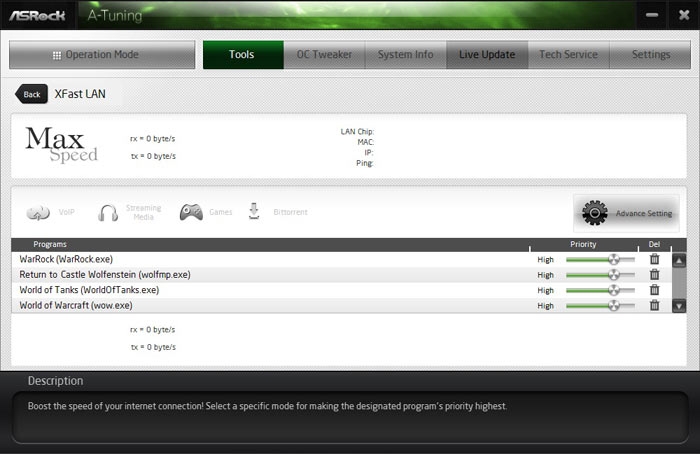The image size is (700, 454).
Task: Click the Operation Mode button
Action: click(x=102, y=54)
